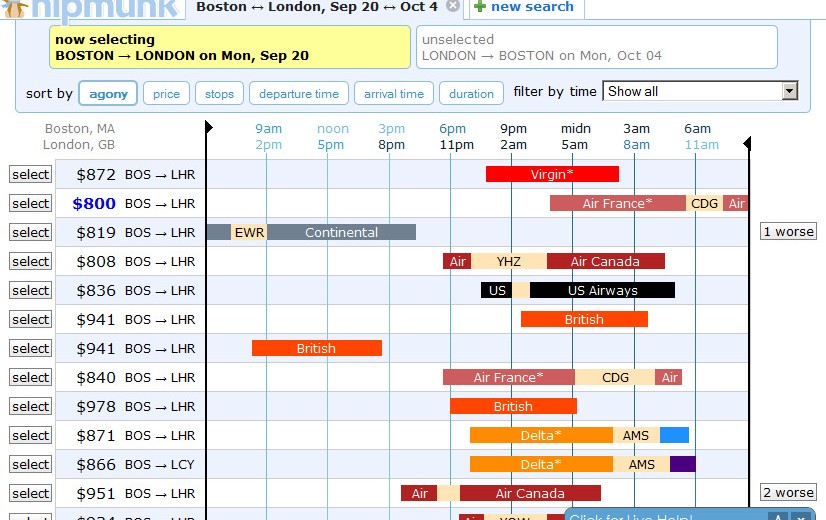Sort flights by agony
826x520 pixels.
tap(108, 94)
